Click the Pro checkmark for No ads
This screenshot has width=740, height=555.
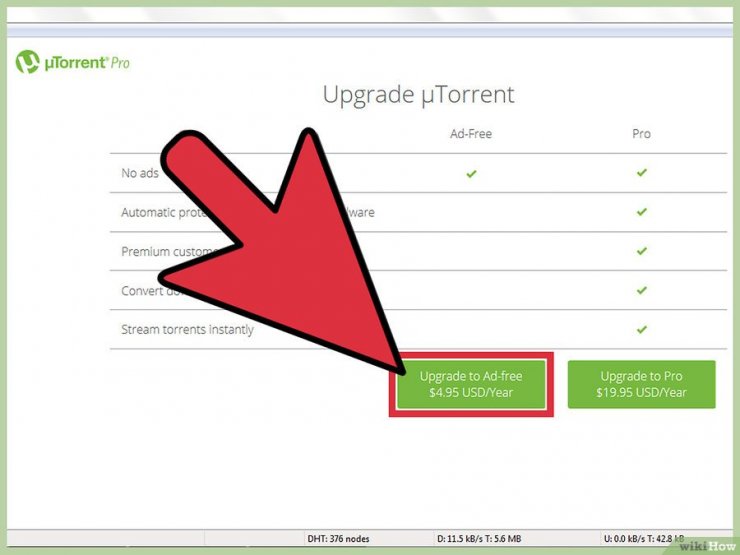641,173
